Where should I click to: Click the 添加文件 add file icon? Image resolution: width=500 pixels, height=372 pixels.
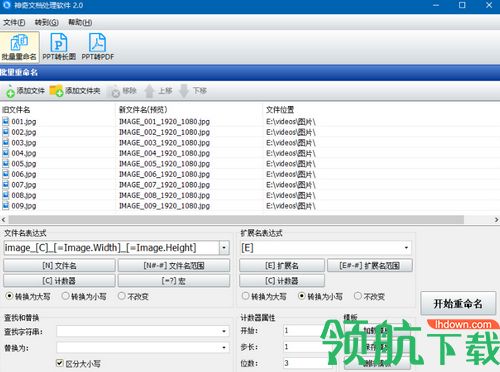click(x=10, y=91)
